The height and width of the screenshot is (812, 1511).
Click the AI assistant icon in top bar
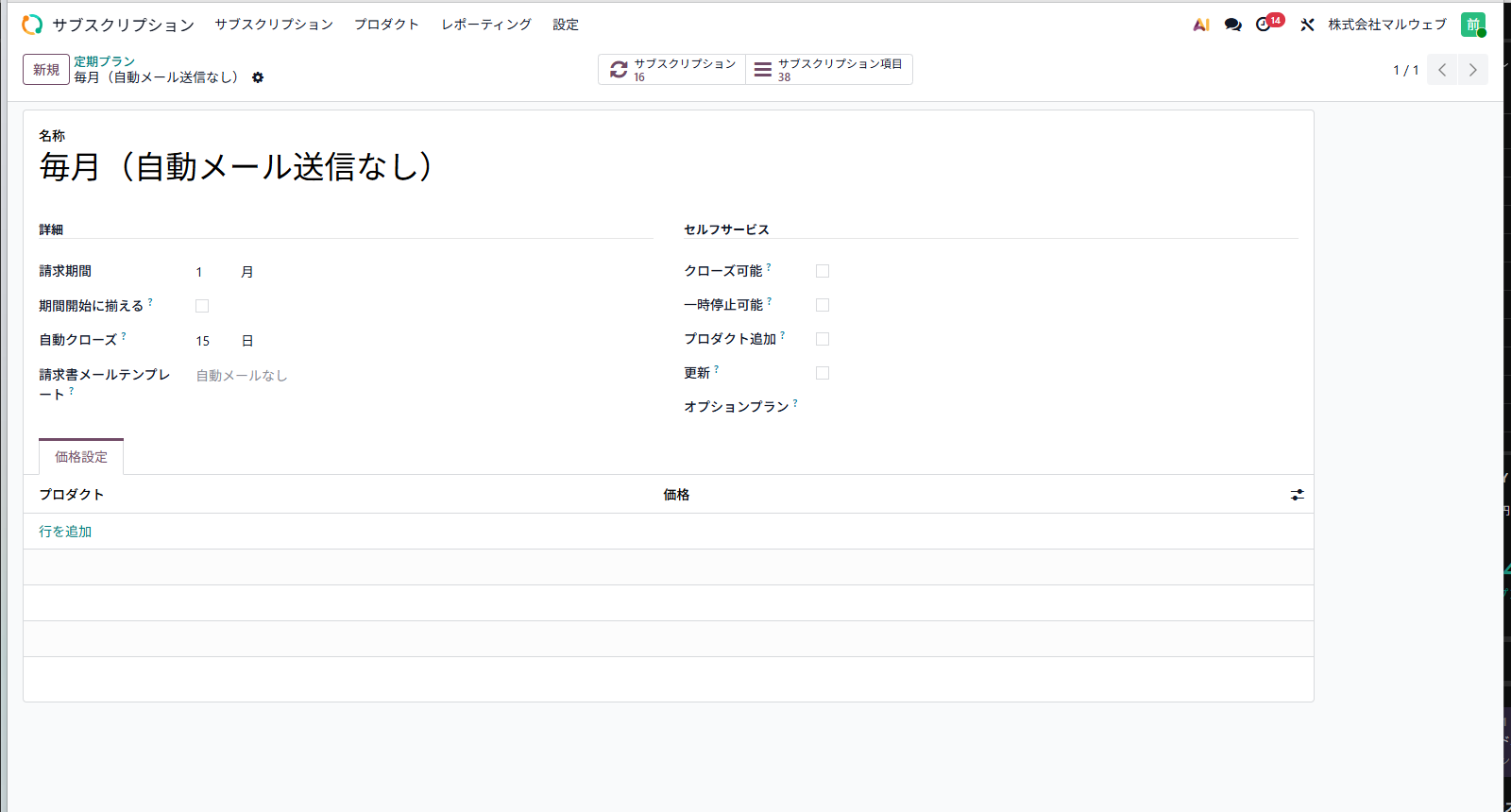[1201, 25]
